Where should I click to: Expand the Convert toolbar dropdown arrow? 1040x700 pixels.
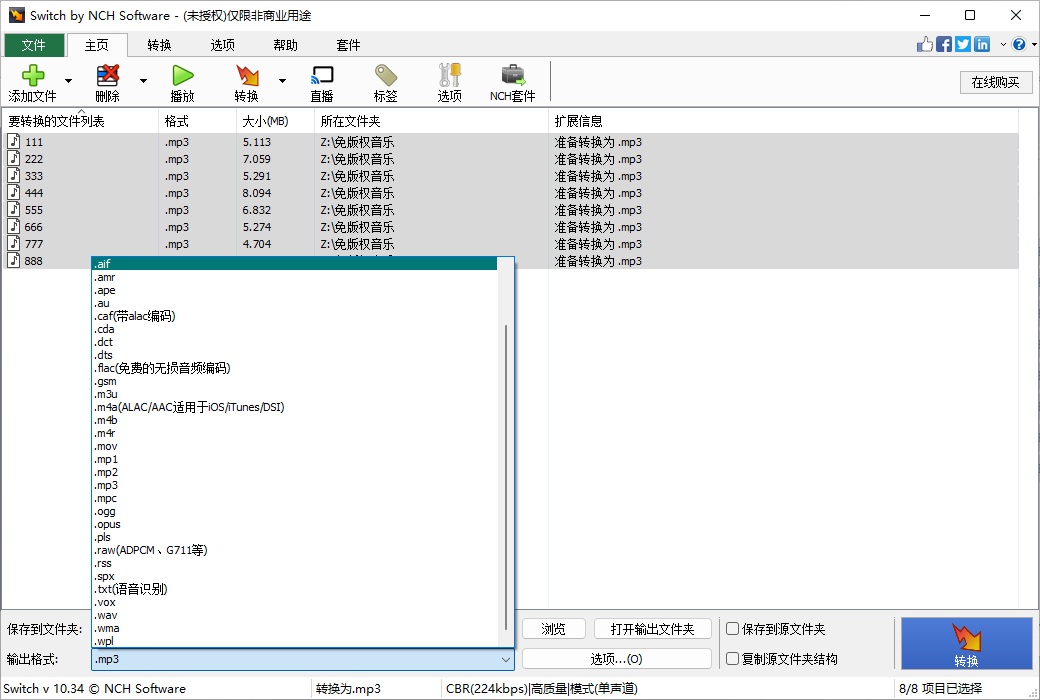tap(282, 81)
